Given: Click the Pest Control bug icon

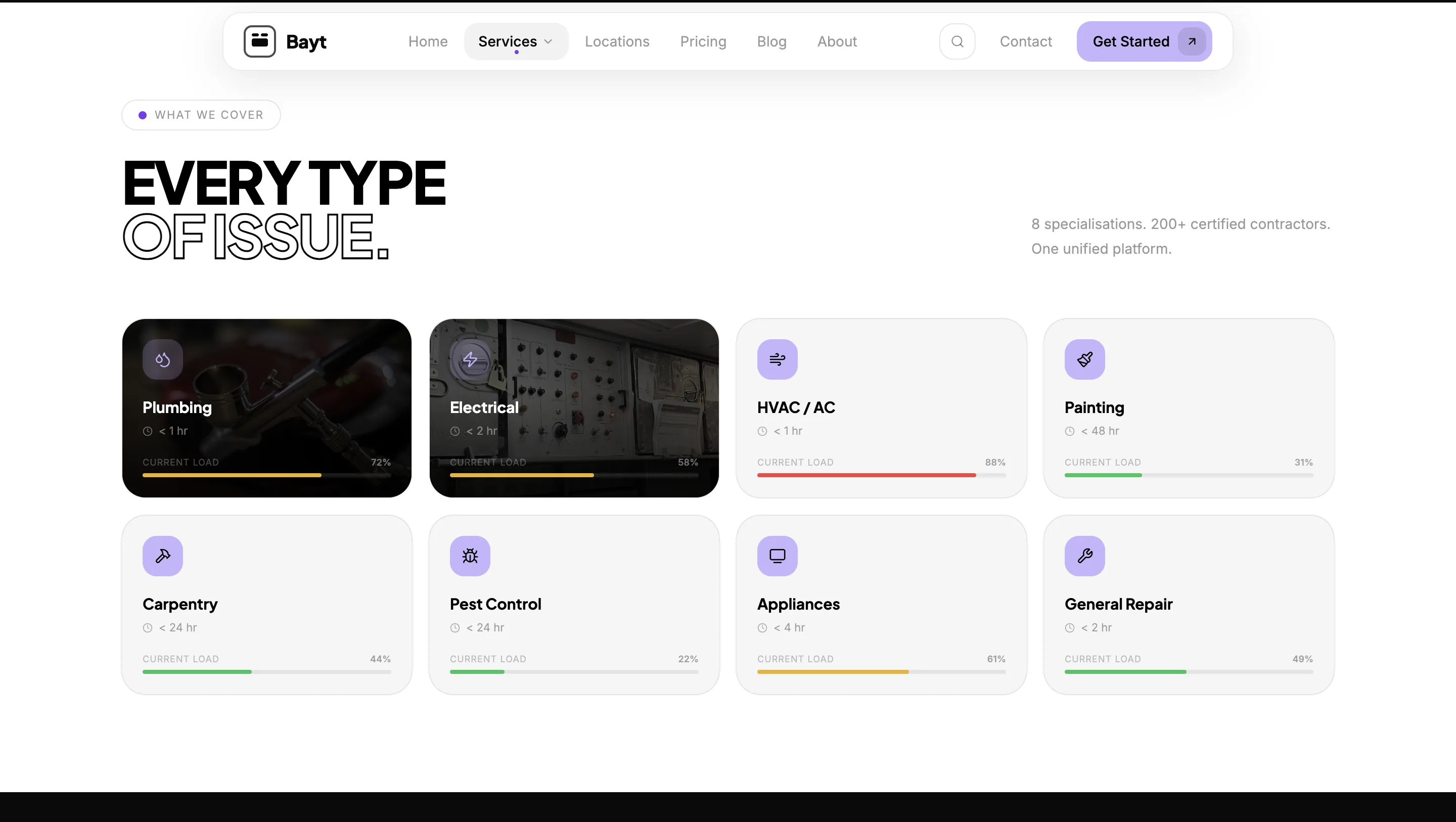Looking at the screenshot, I should click(470, 556).
